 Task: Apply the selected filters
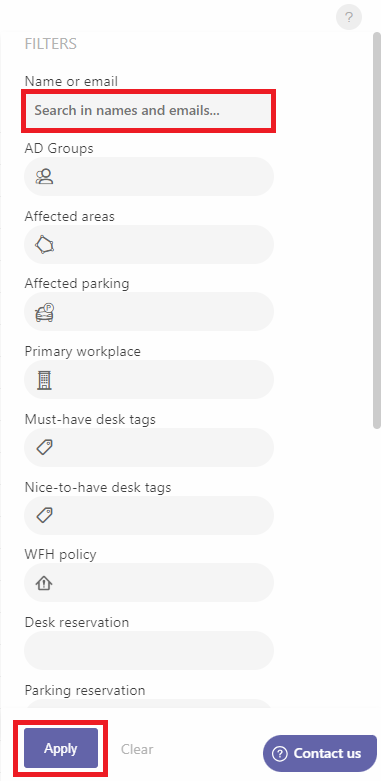pos(61,748)
